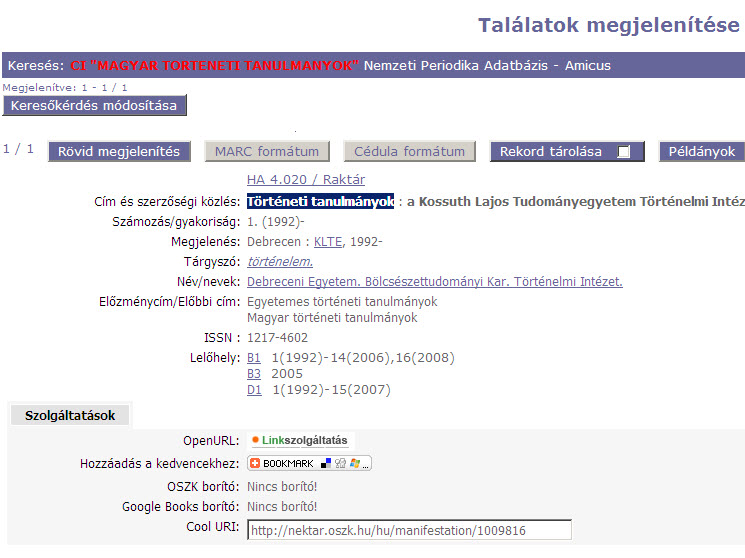Open the Debreceni Egyetem name link
Image resolution: width=745 pixels, height=558 pixels.
434,282
